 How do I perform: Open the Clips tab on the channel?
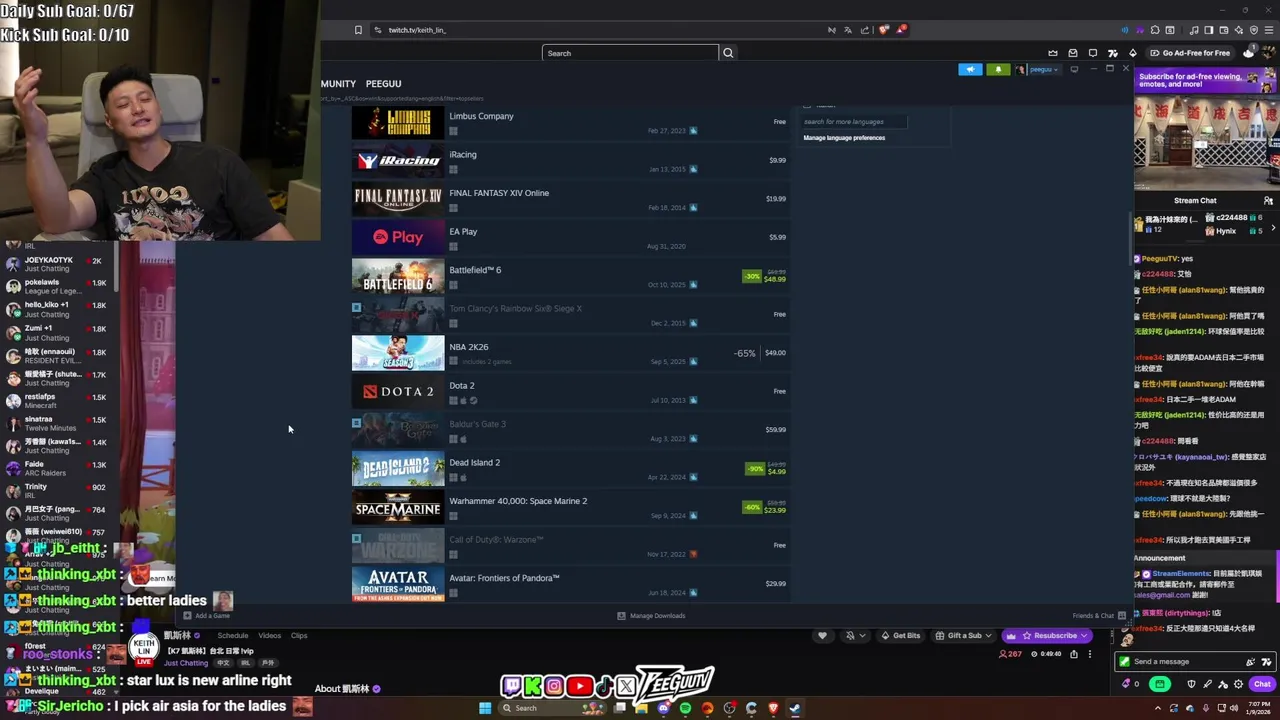click(299, 635)
